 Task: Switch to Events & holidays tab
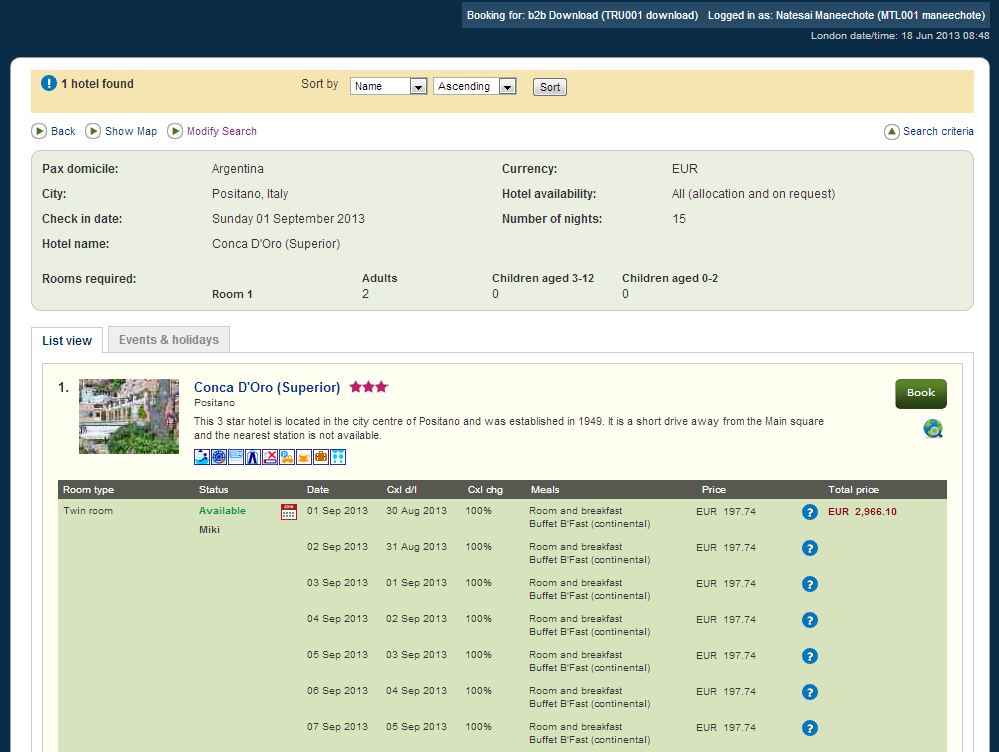coord(168,340)
